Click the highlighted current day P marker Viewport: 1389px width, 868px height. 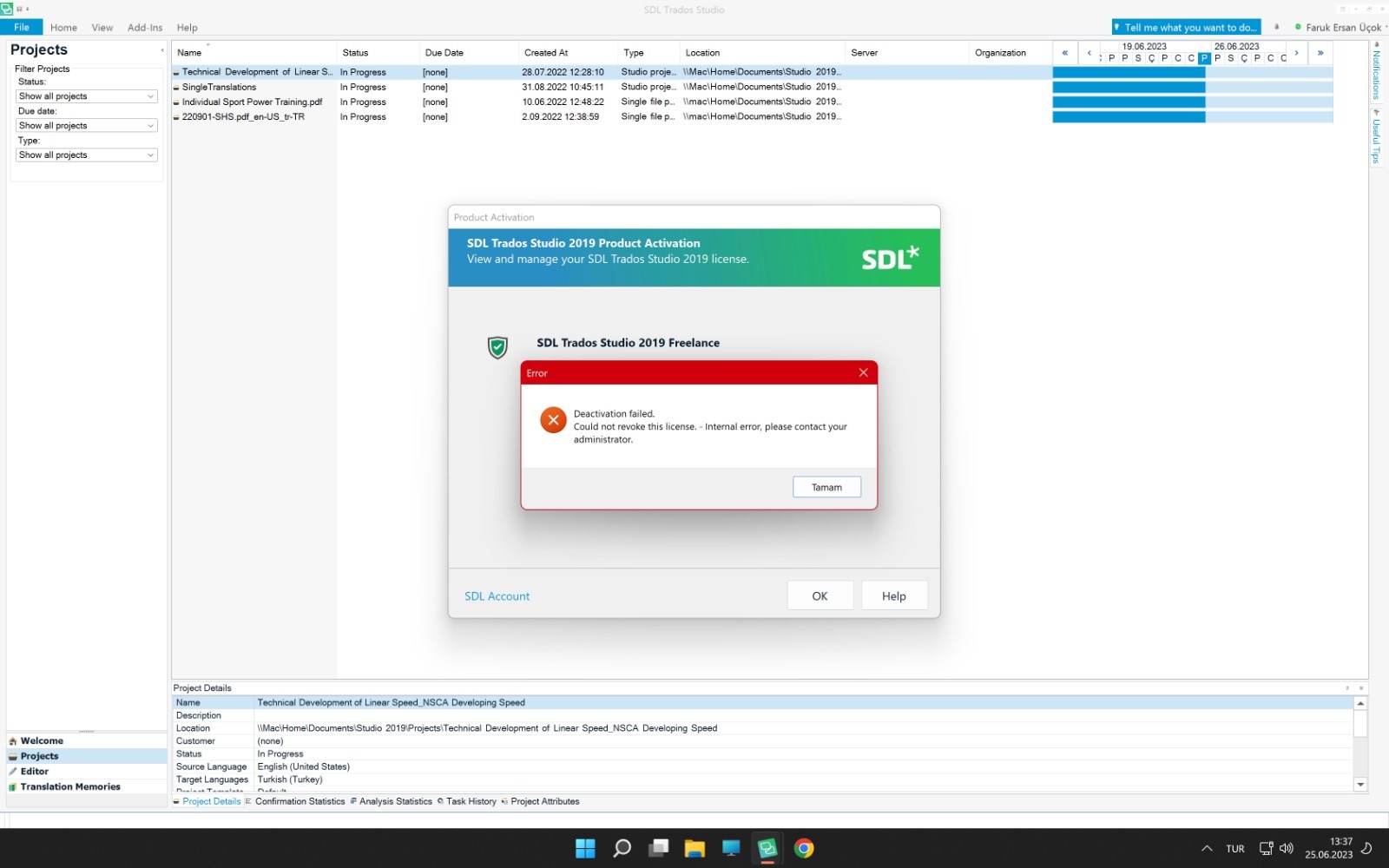point(1204,58)
